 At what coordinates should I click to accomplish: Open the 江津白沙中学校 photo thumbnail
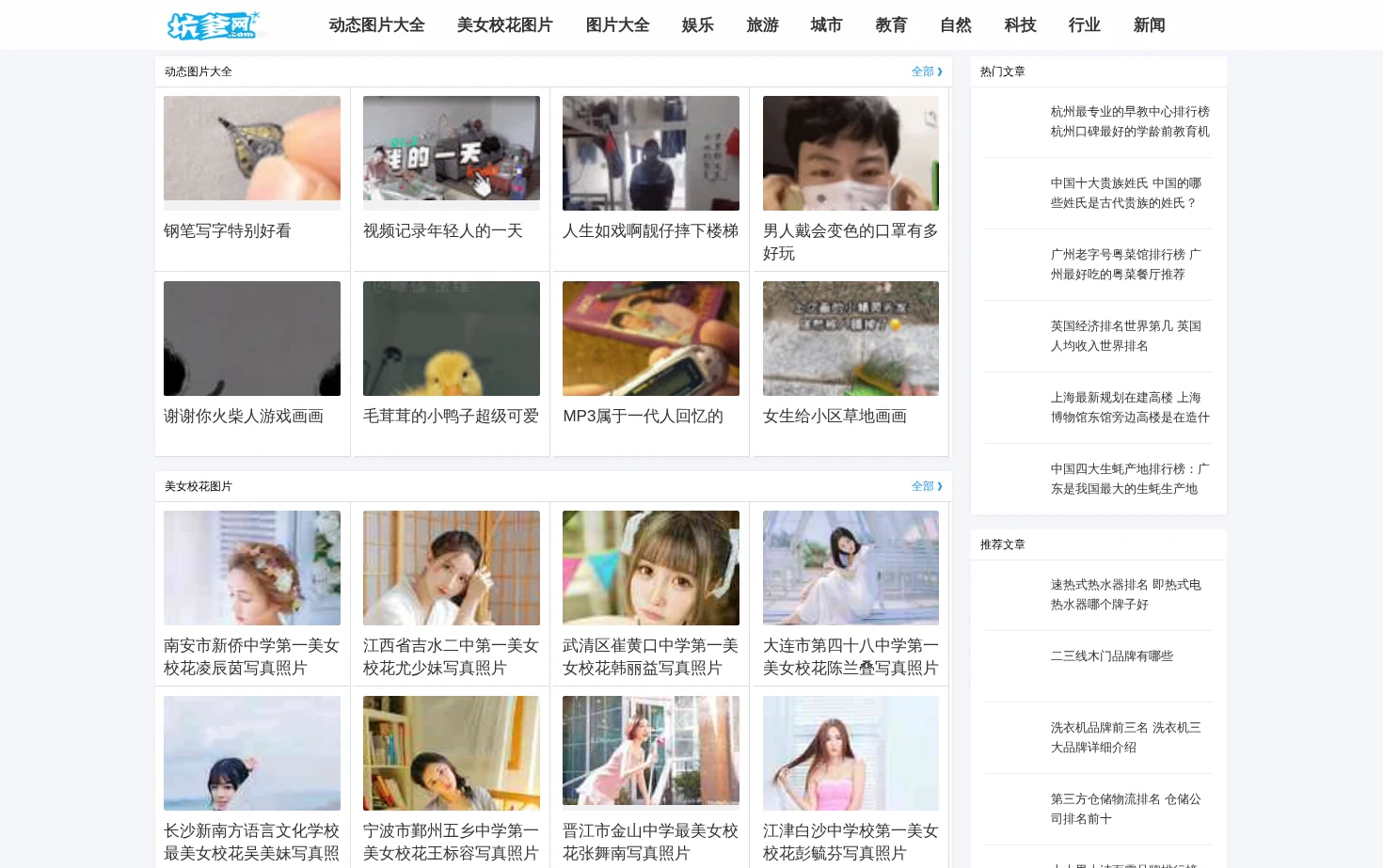click(850, 752)
